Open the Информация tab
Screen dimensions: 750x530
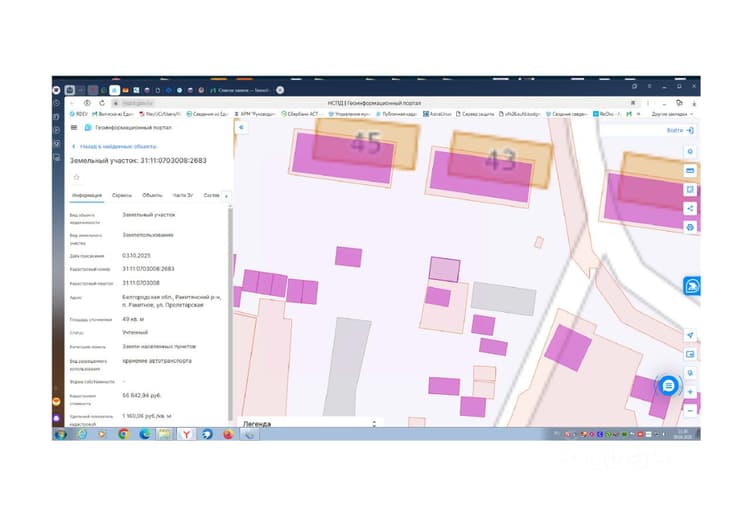coord(87,195)
